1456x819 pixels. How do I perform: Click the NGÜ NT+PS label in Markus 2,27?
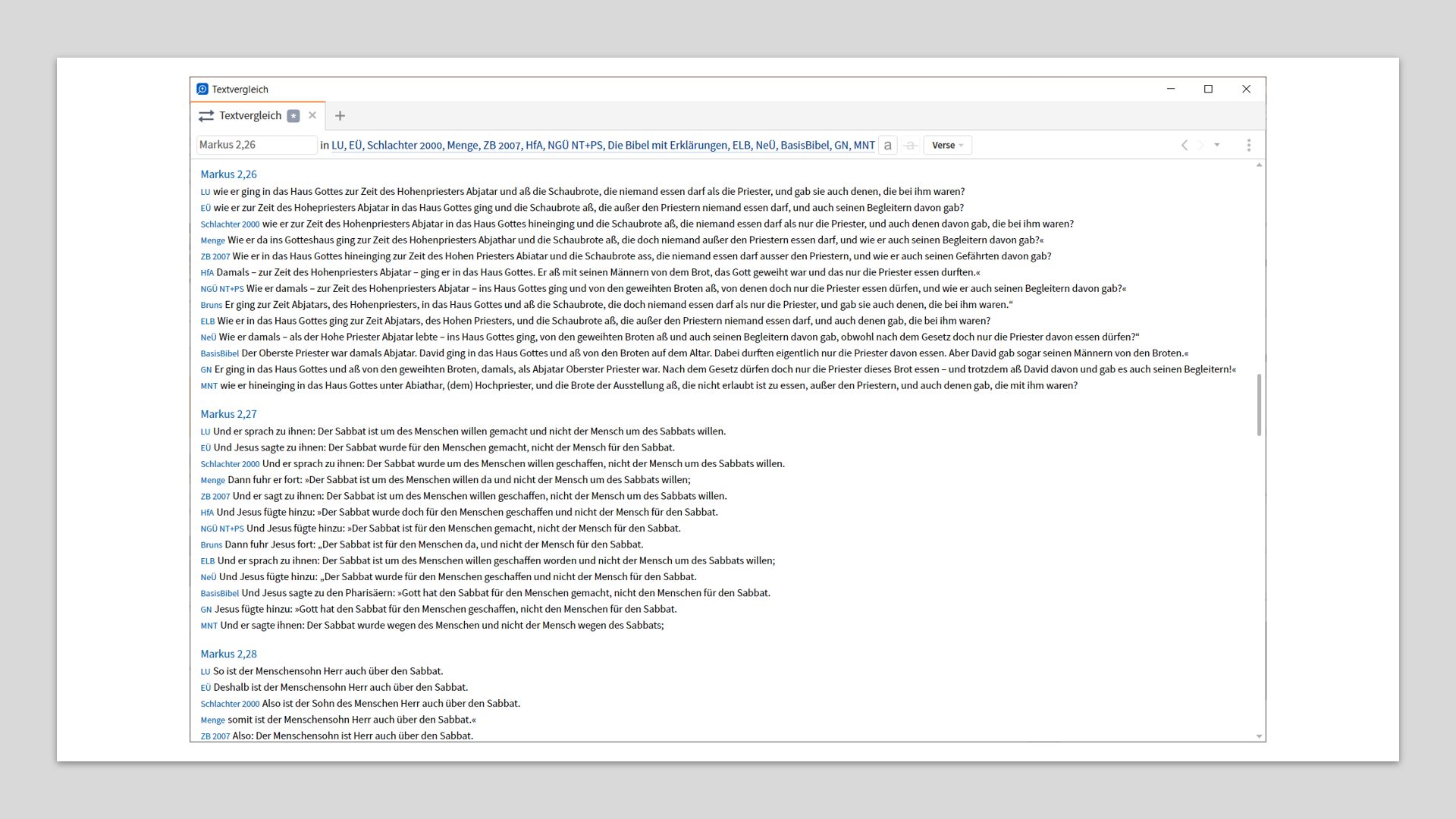(222, 529)
